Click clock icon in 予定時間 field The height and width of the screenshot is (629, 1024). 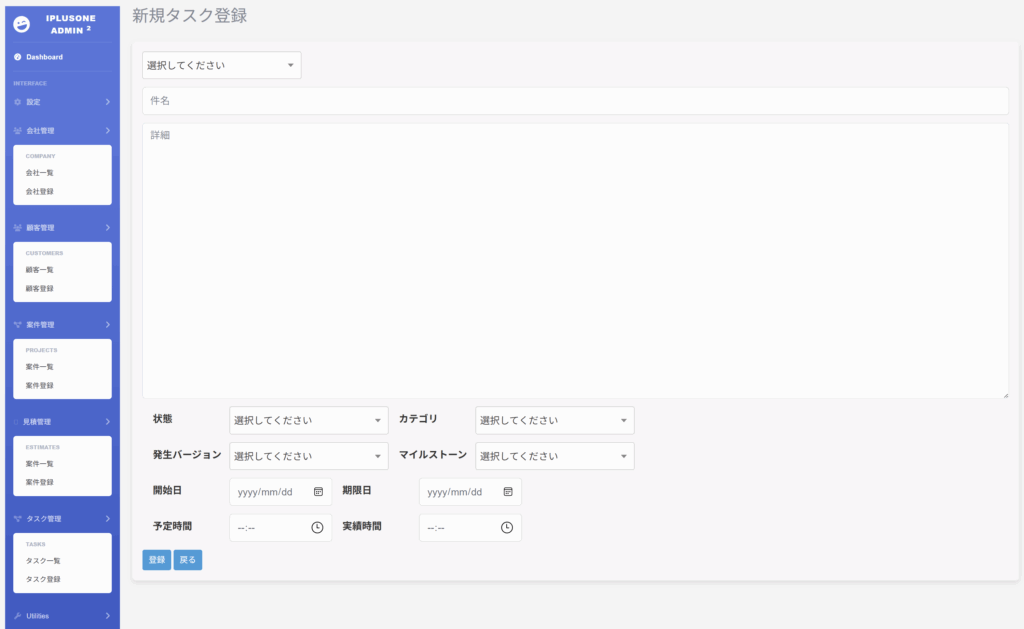[x=317, y=527]
